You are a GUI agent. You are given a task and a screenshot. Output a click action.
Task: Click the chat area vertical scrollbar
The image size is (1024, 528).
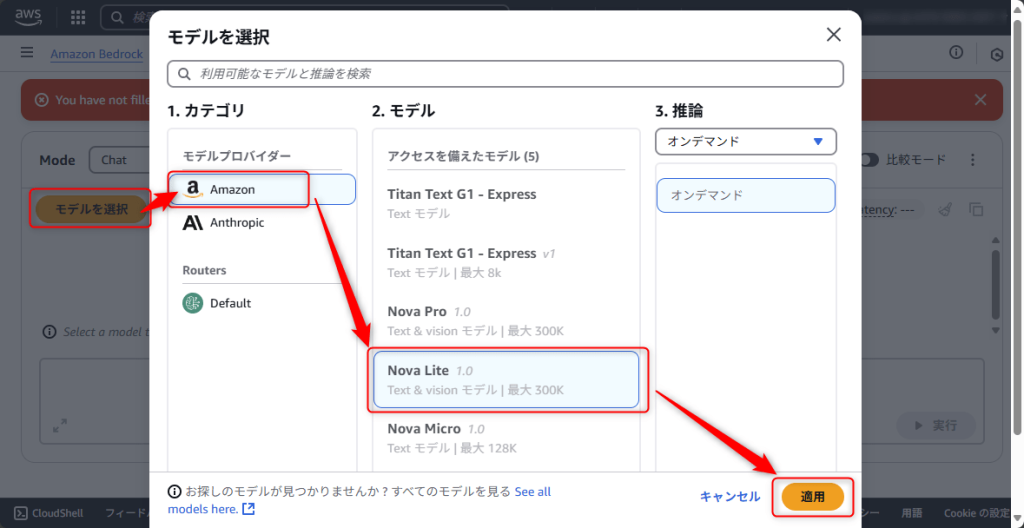tap(995, 283)
